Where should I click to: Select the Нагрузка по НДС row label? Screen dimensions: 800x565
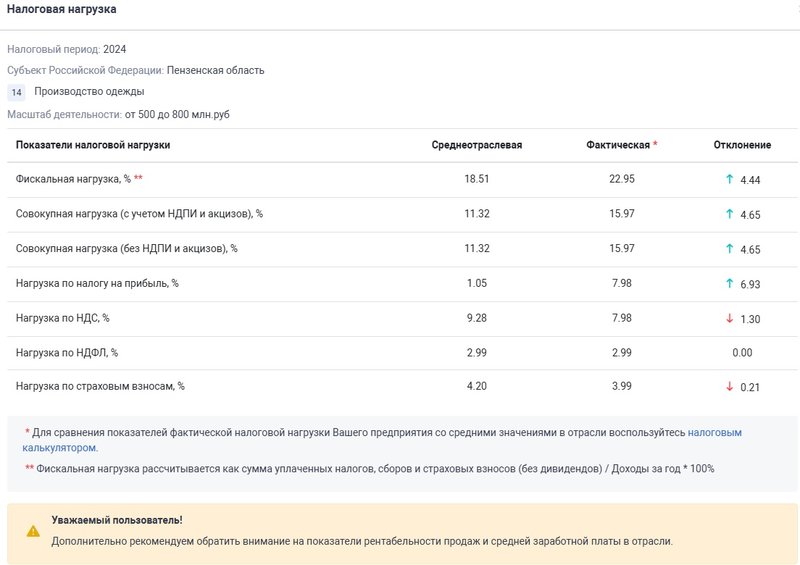tap(62, 318)
